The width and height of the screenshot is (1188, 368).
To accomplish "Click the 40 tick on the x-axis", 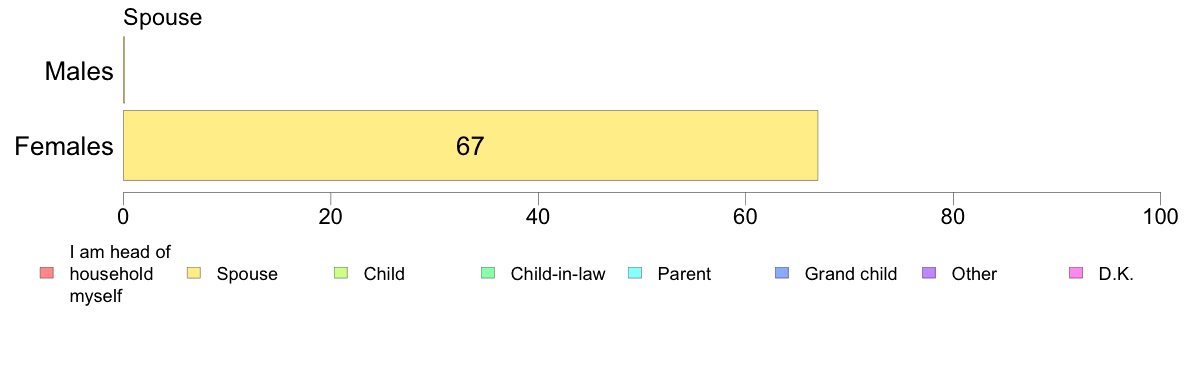I will coord(538,216).
